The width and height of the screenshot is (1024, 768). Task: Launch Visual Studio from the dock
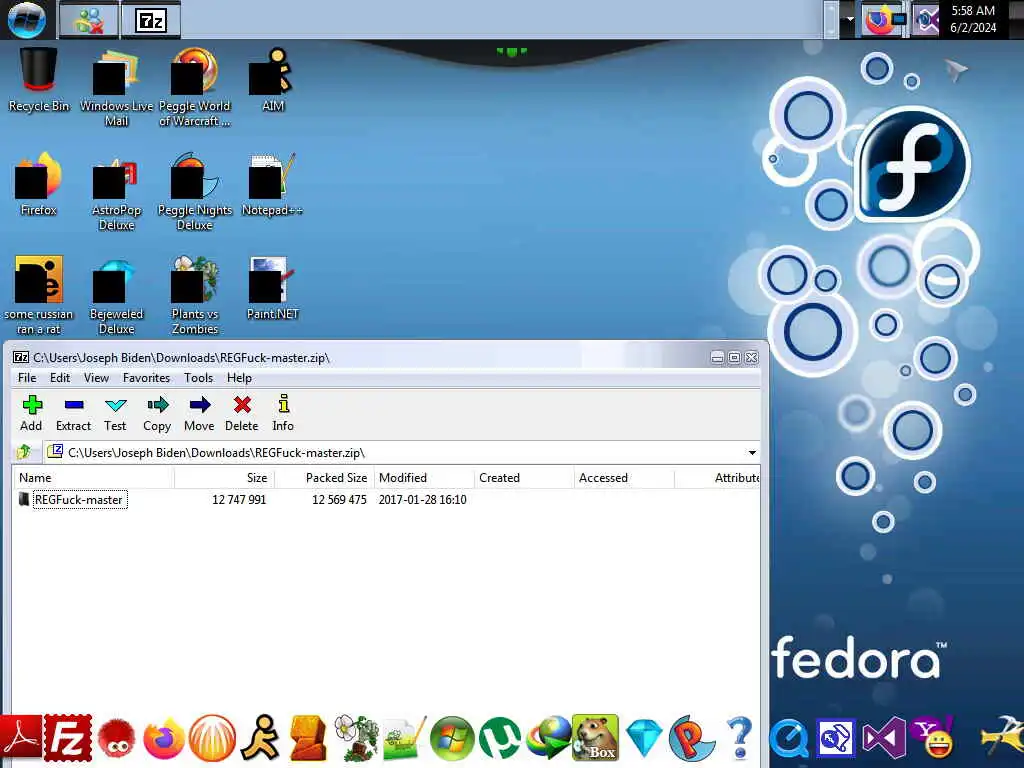(884, 739)
